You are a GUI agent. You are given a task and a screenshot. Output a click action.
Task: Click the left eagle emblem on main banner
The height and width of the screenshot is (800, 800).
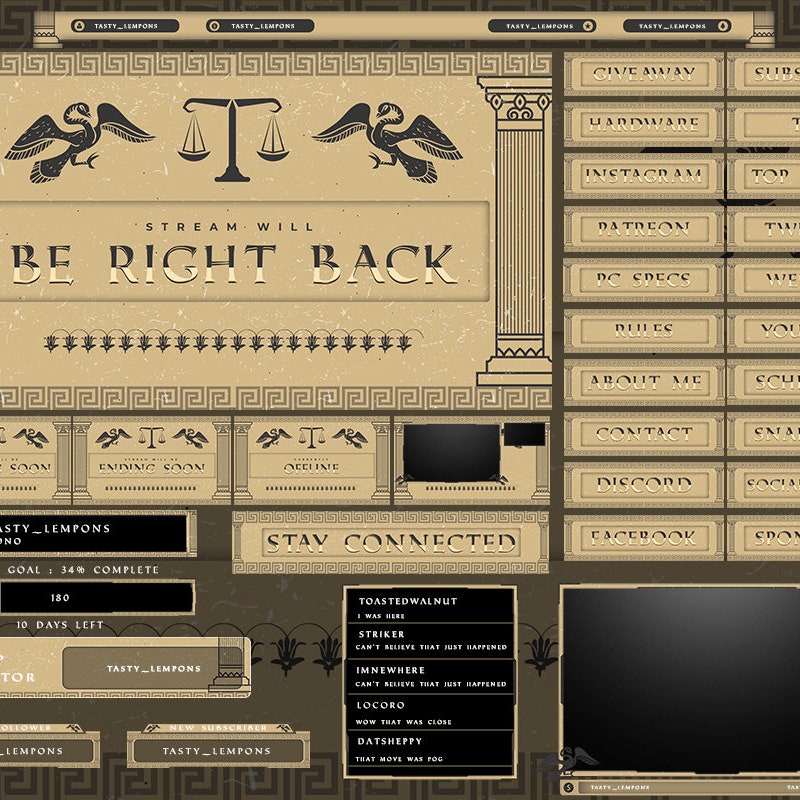point(79,142)
